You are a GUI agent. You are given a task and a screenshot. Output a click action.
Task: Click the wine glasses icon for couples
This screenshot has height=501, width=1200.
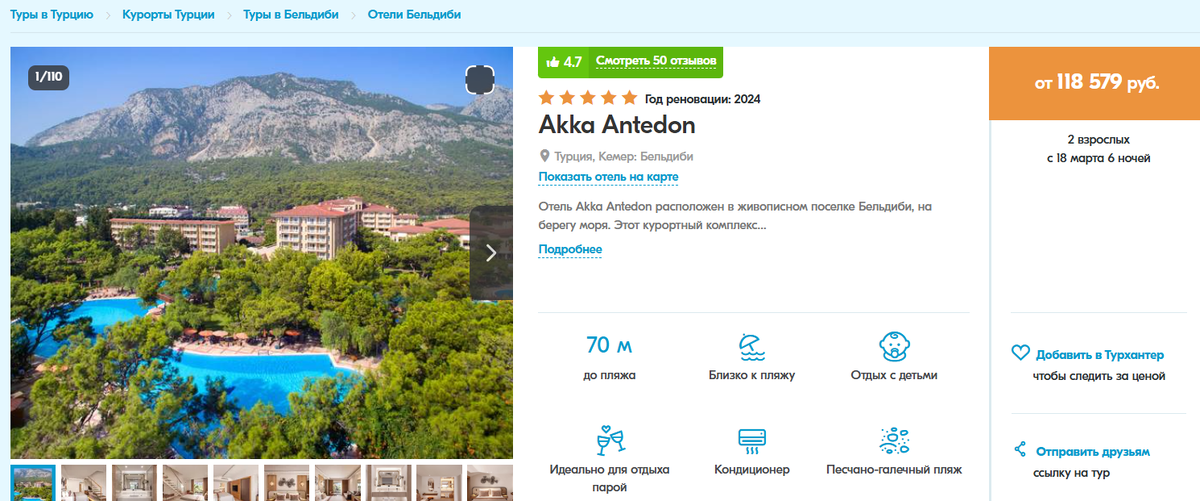610,440
